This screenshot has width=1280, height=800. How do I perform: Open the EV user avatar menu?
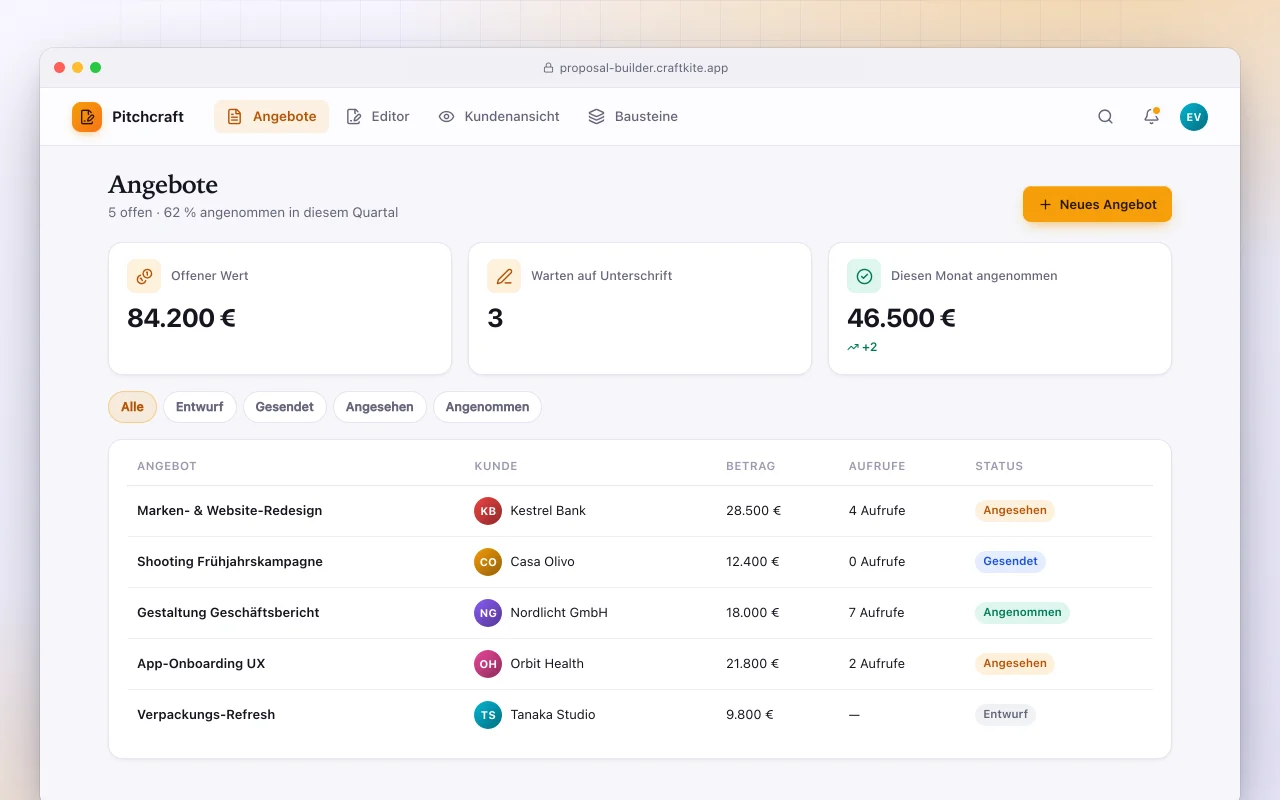coord(1194,117)
